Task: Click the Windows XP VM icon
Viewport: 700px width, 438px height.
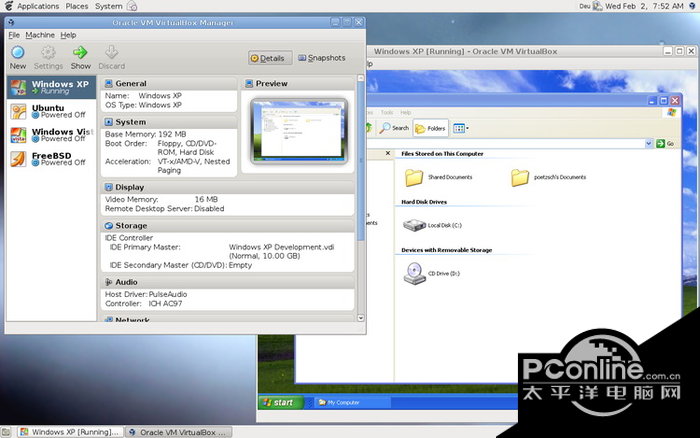Action: click(19, 88)
